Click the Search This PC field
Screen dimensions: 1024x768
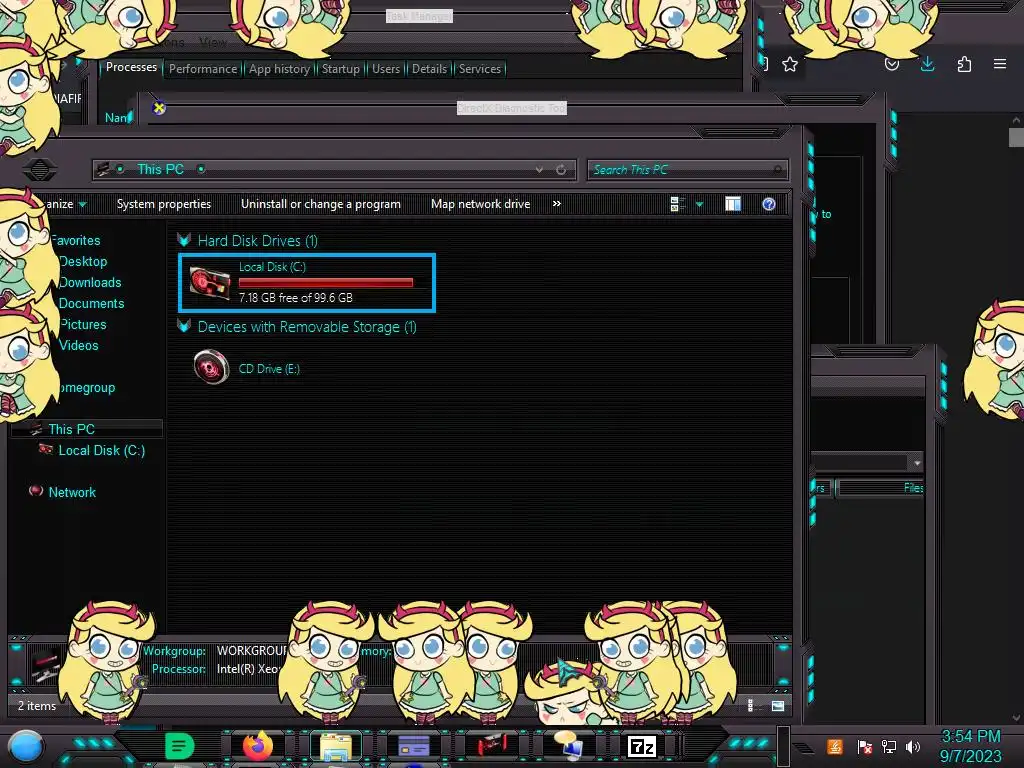687,170
